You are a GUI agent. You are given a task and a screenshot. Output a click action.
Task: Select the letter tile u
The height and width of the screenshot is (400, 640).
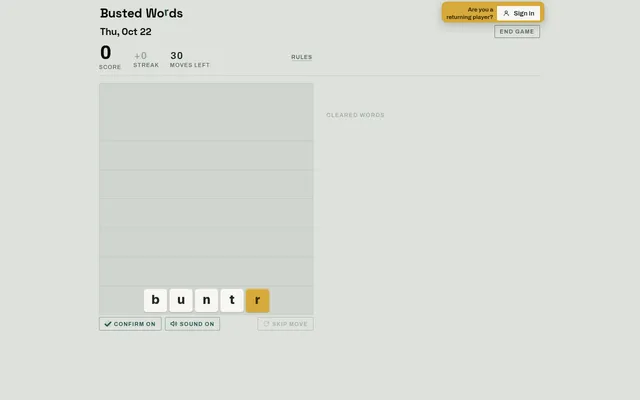[181, 300]
